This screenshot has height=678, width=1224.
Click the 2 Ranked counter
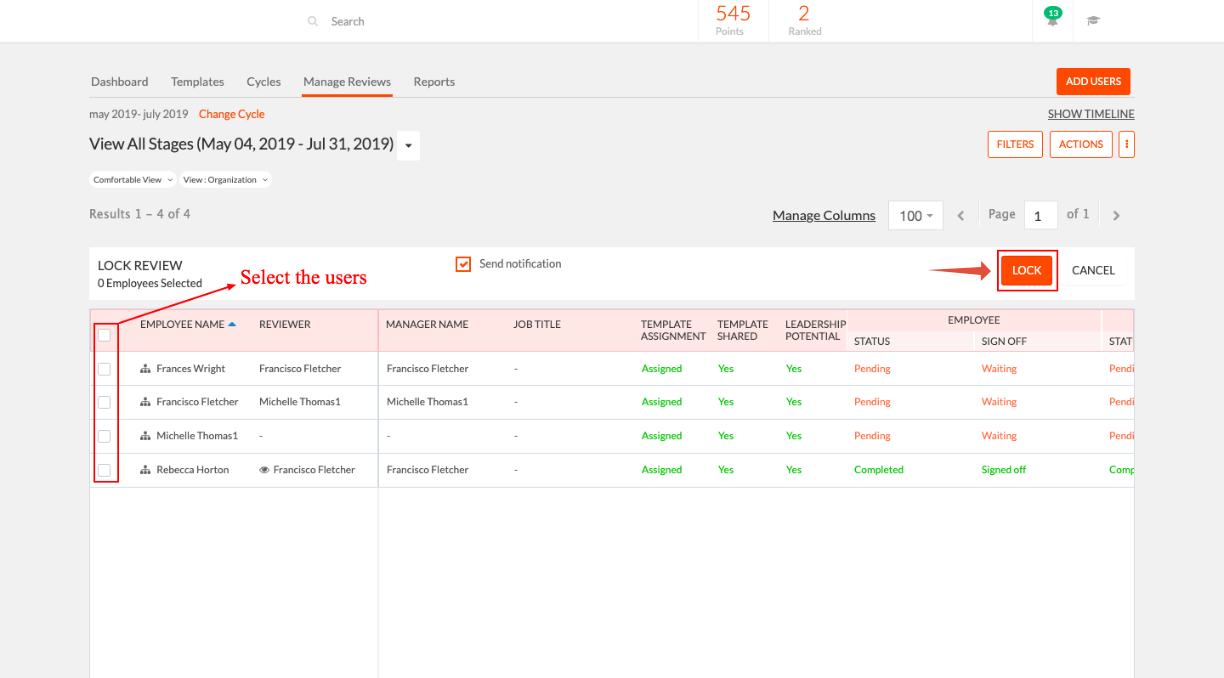pyautogui.click(x=804, y=20)
